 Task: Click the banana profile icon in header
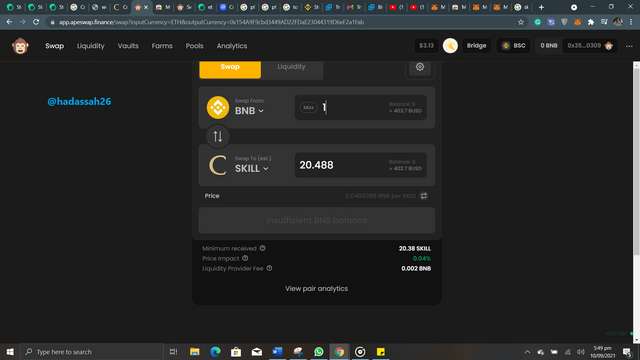450,46
